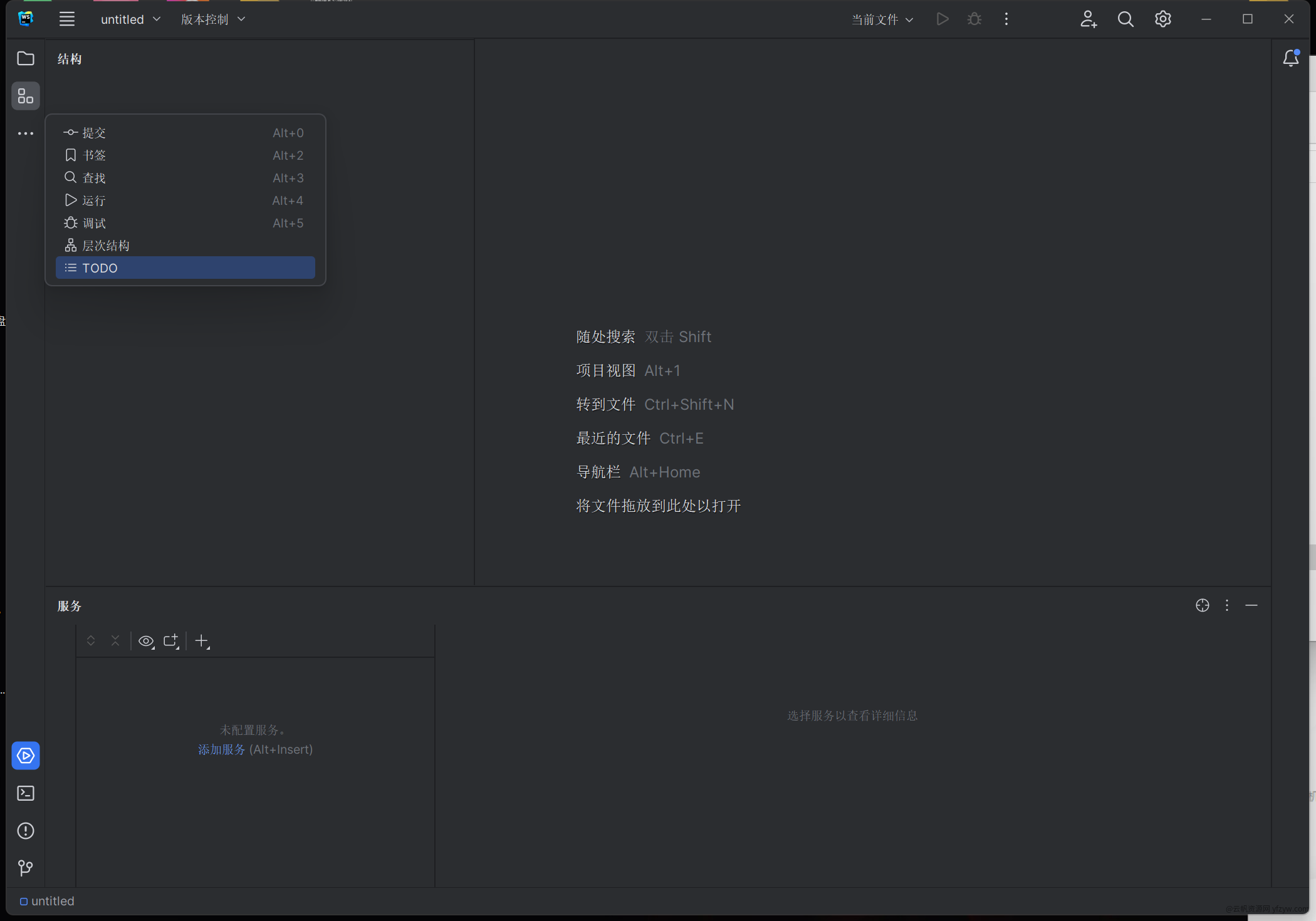Click the version control icon in toolbar
The image size is (1316, 921).
pyautogui.click(x=204, y=19)
